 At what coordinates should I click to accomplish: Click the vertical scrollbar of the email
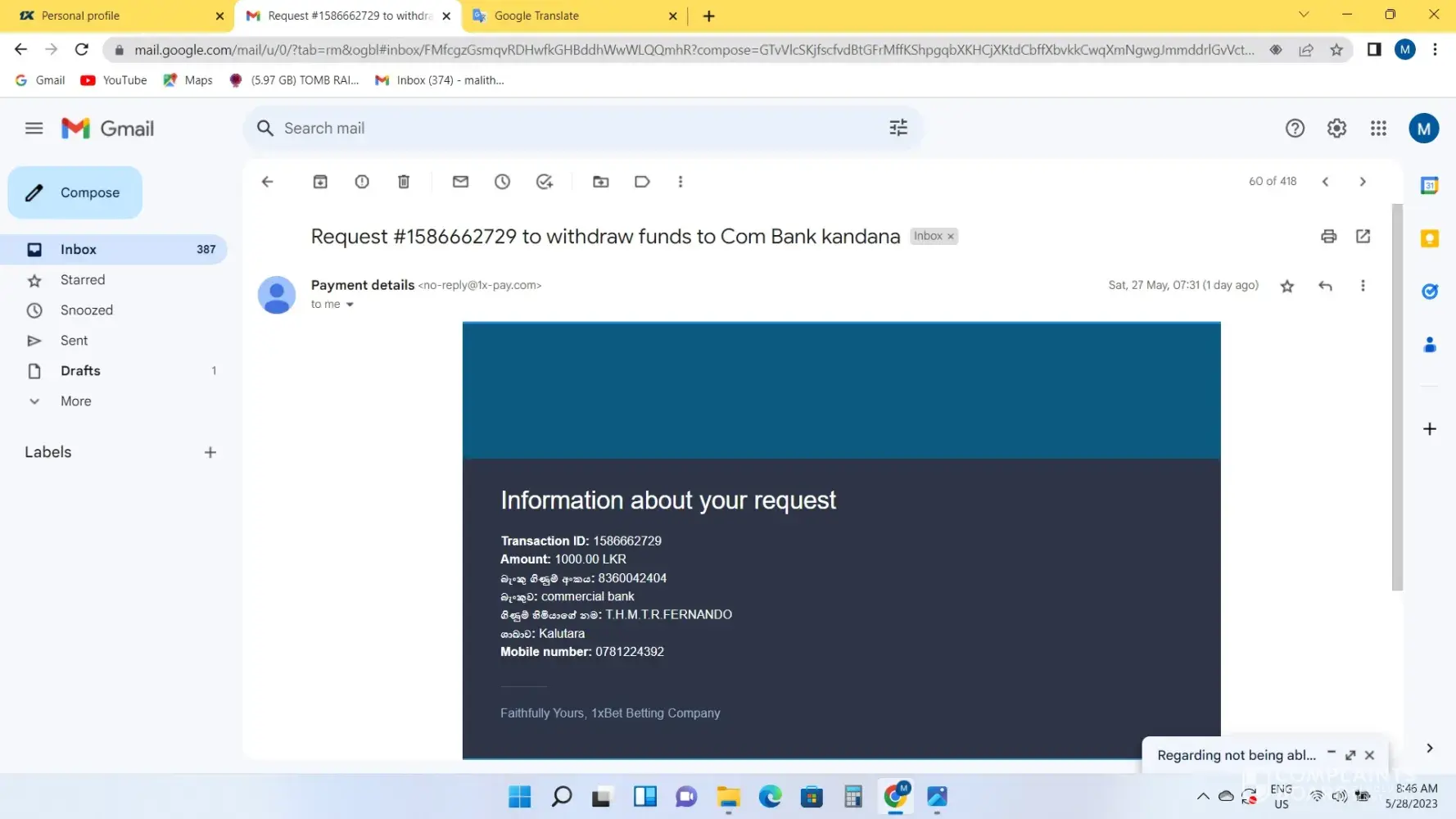point(1397,393)
